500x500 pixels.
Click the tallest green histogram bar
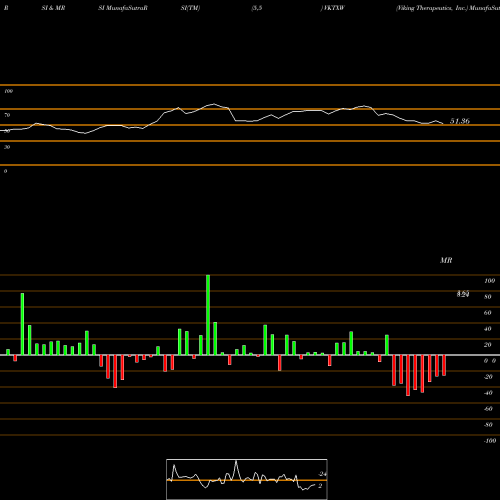[208, 315]
